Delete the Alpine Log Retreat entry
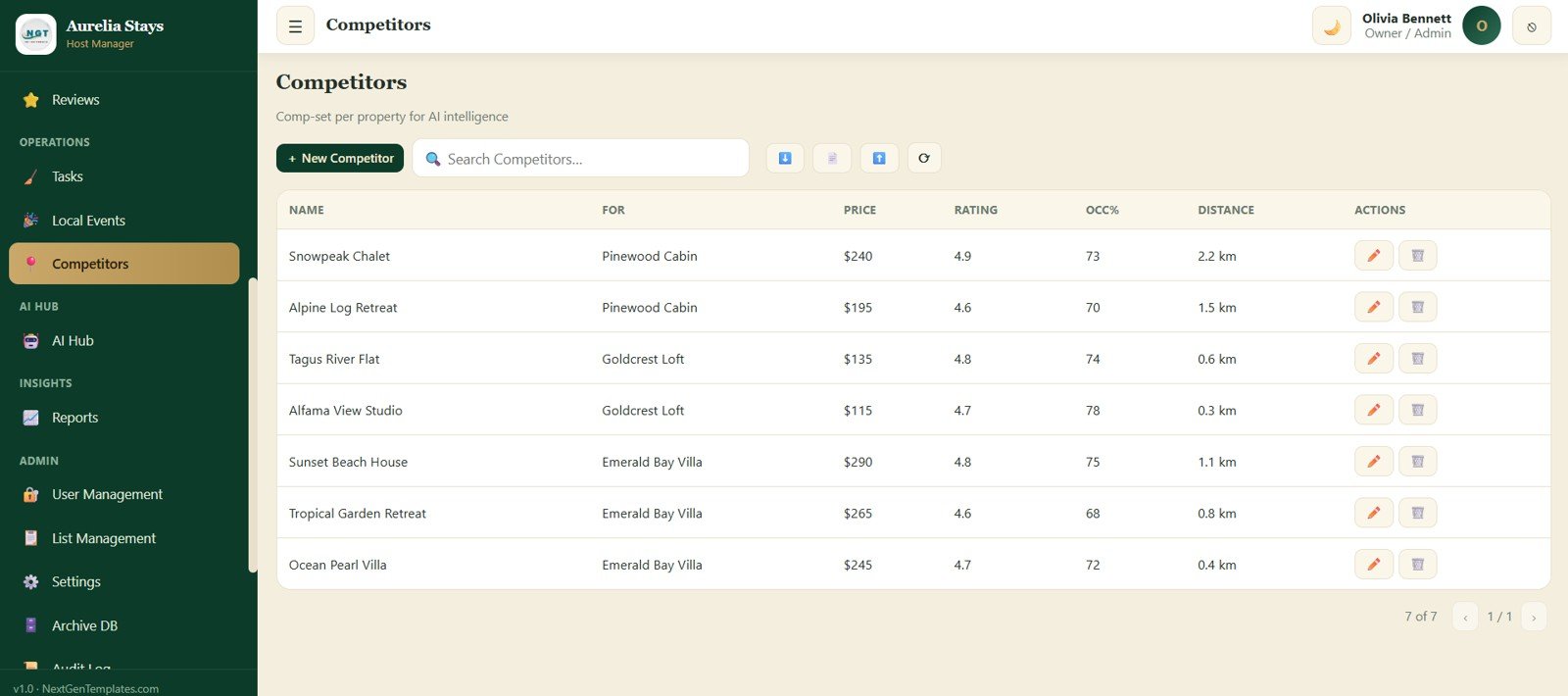 pos(1418,307)
